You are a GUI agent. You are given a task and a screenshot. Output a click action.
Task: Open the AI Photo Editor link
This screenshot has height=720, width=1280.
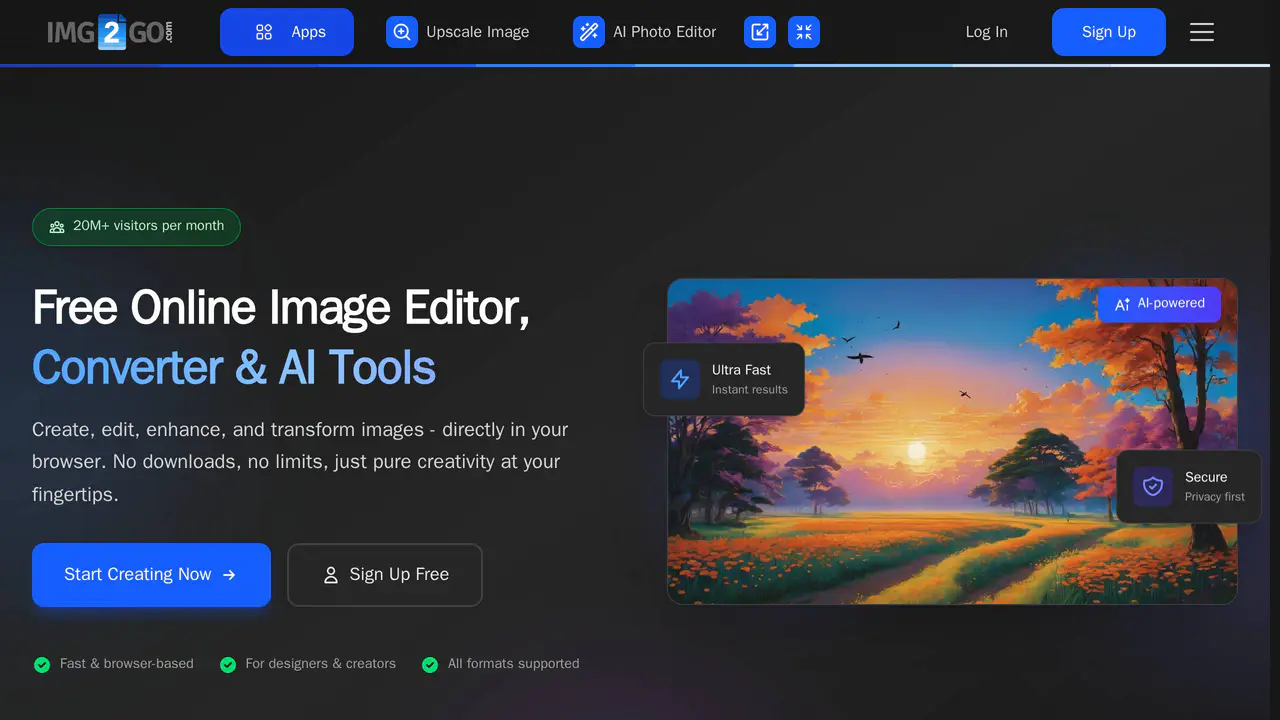pos(665,32)
